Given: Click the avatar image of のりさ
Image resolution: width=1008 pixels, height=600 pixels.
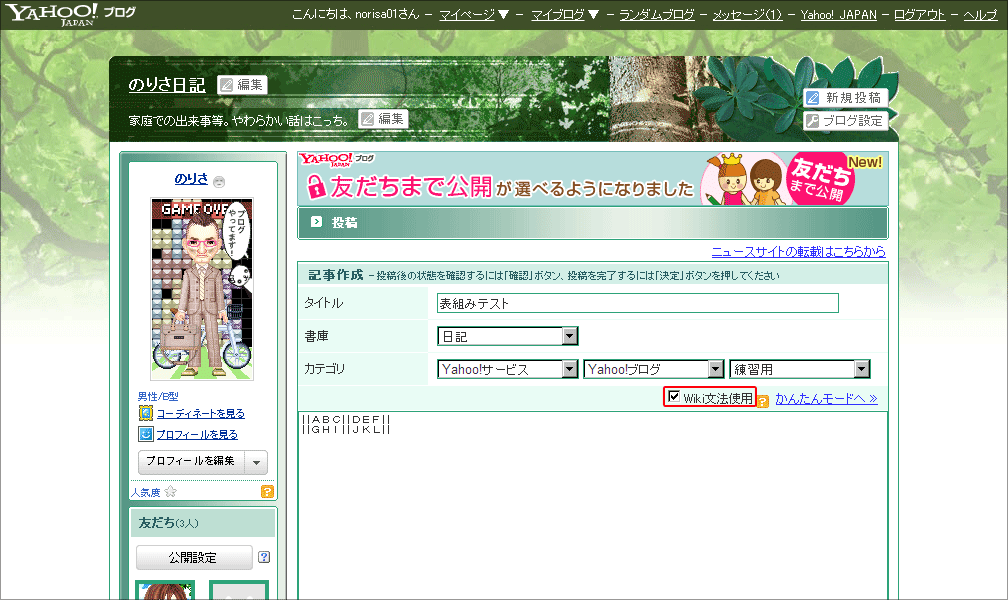Looking at the screenshot, I should click(202, 289).
